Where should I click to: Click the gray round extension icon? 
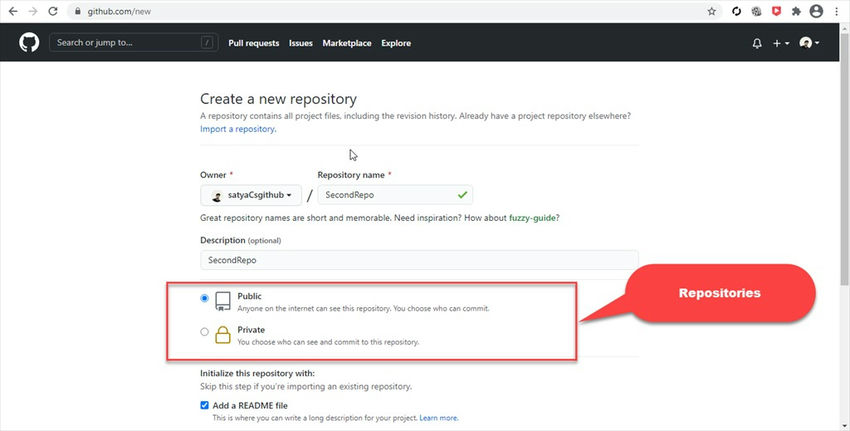click(756, 11)
